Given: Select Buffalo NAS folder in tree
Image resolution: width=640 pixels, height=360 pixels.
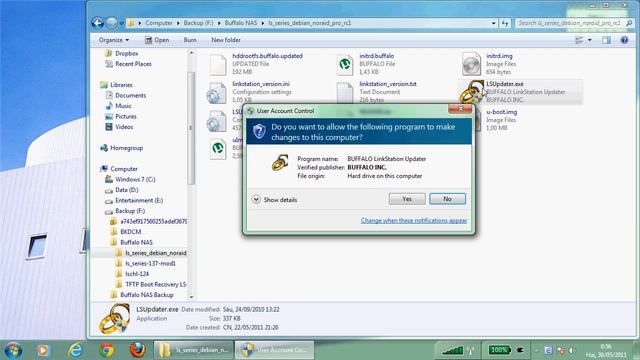Looking at the screenshot, I should [131, 242].
